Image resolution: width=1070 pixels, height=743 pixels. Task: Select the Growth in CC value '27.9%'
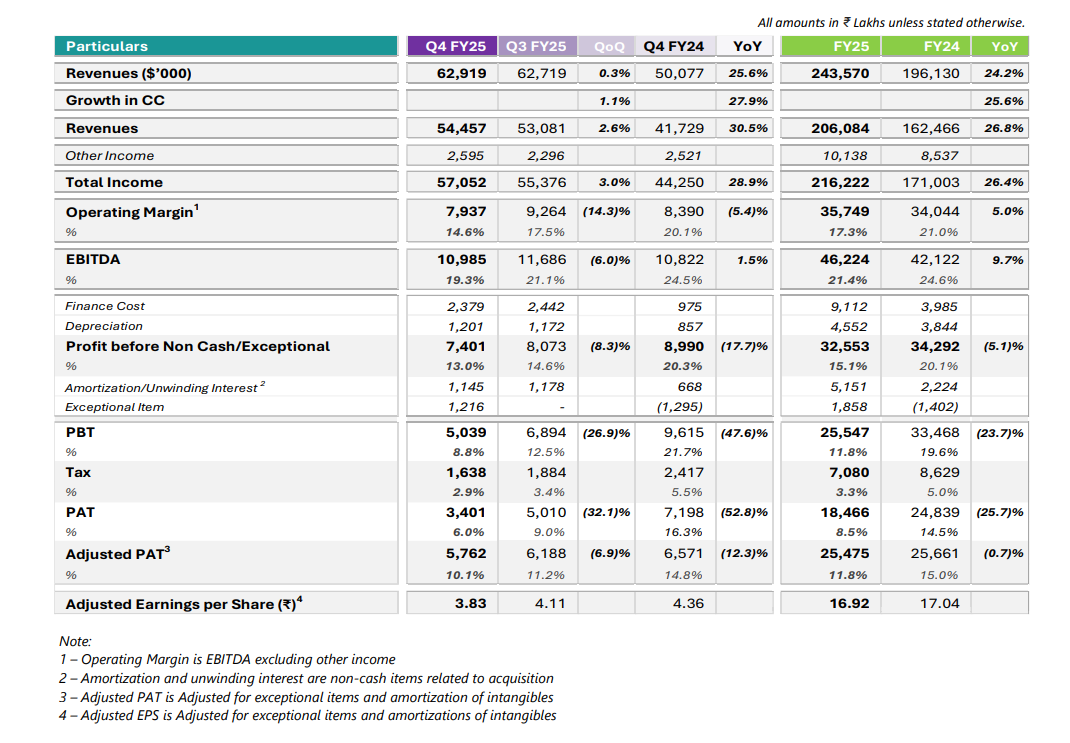(748, 101)
